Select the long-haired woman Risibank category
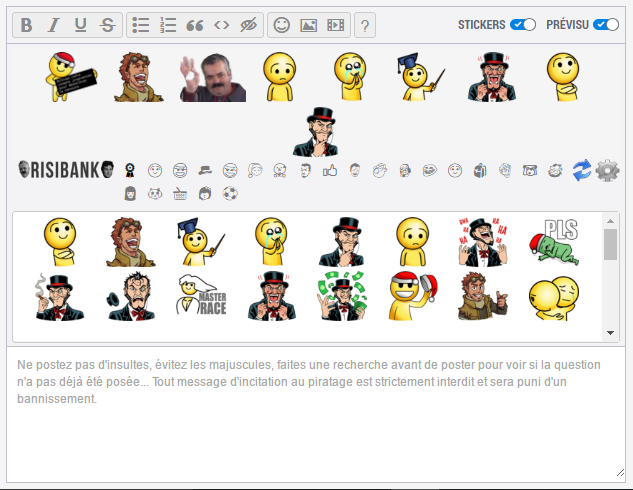 pos(130,194)
